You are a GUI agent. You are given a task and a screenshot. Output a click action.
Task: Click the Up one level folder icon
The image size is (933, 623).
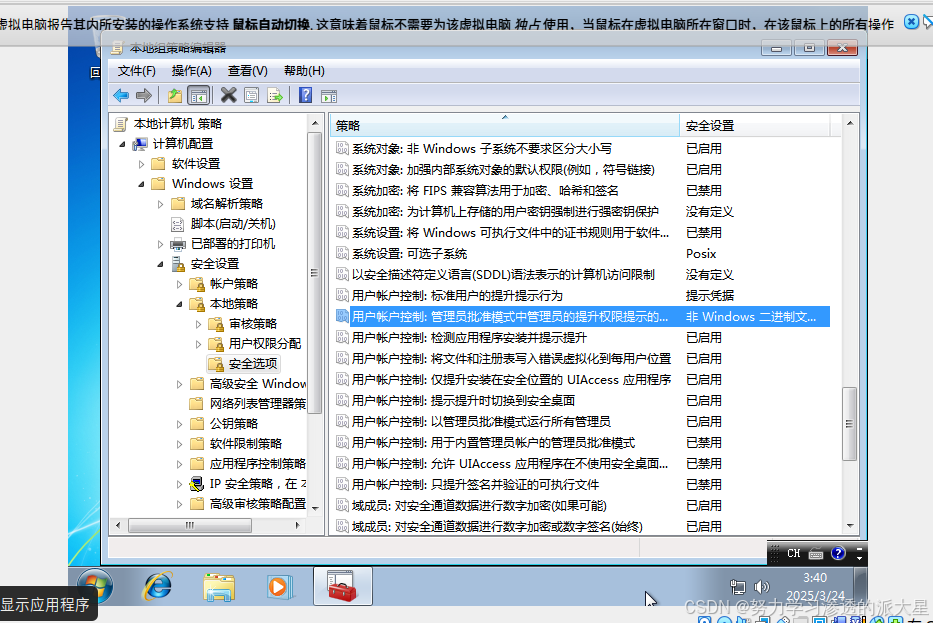[x=175, y=95]
